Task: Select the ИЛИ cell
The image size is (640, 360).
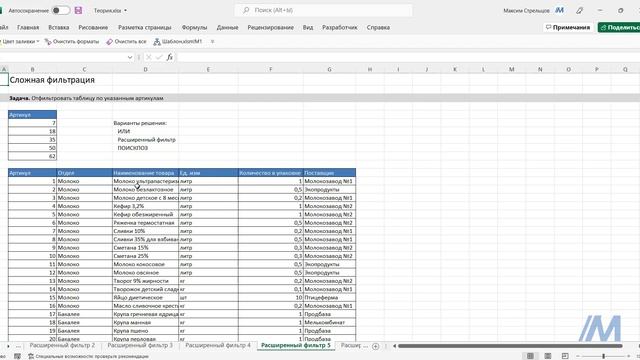Action: pos(145,131)
